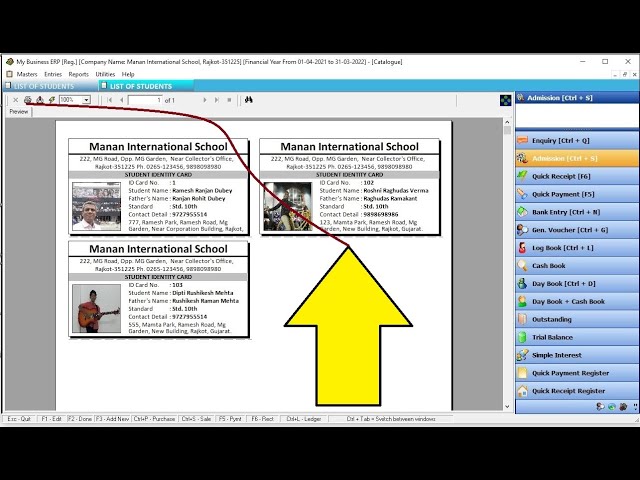Click the stop loading square icon

click(x=229, y=100)
